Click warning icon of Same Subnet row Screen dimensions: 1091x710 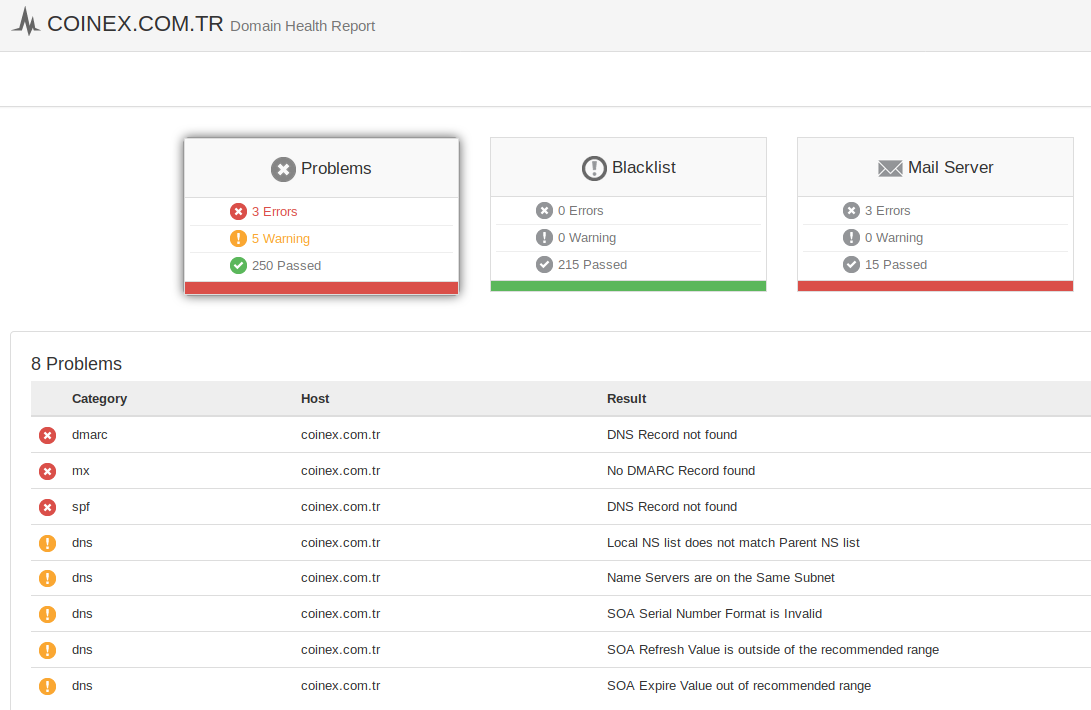pyautogui.click(x=47, y=578)
